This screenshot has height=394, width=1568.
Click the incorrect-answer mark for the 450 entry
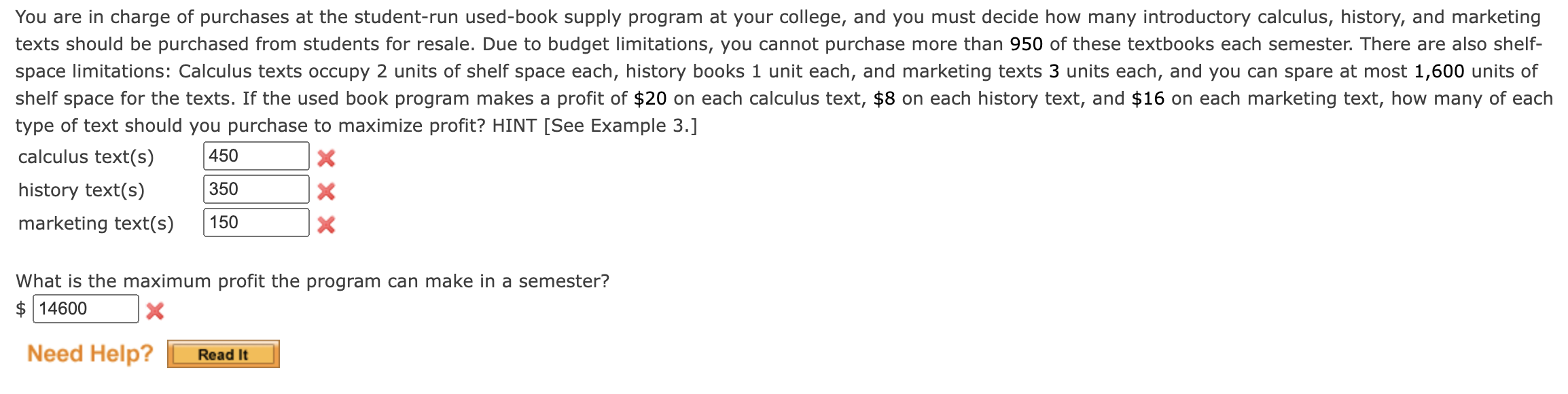(329, 156)
